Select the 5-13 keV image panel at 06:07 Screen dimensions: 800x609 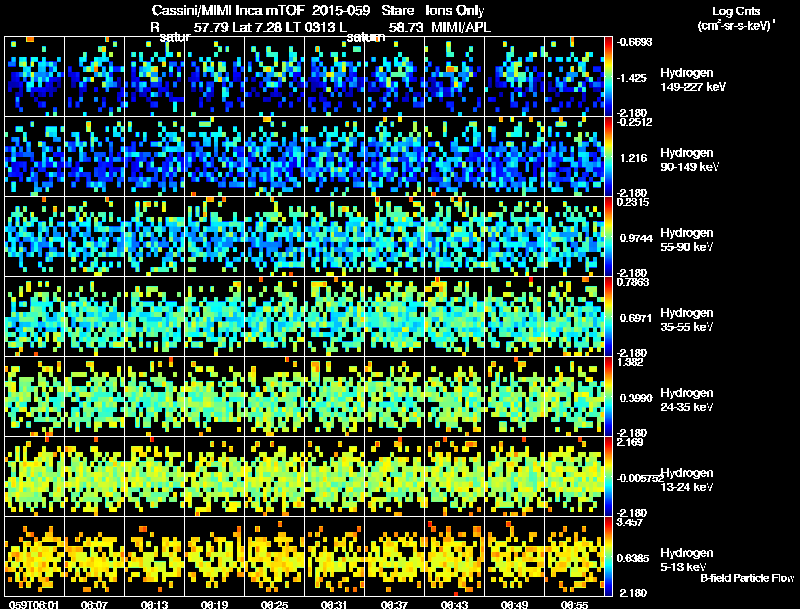pyautogui.click(x=94, y=557)
